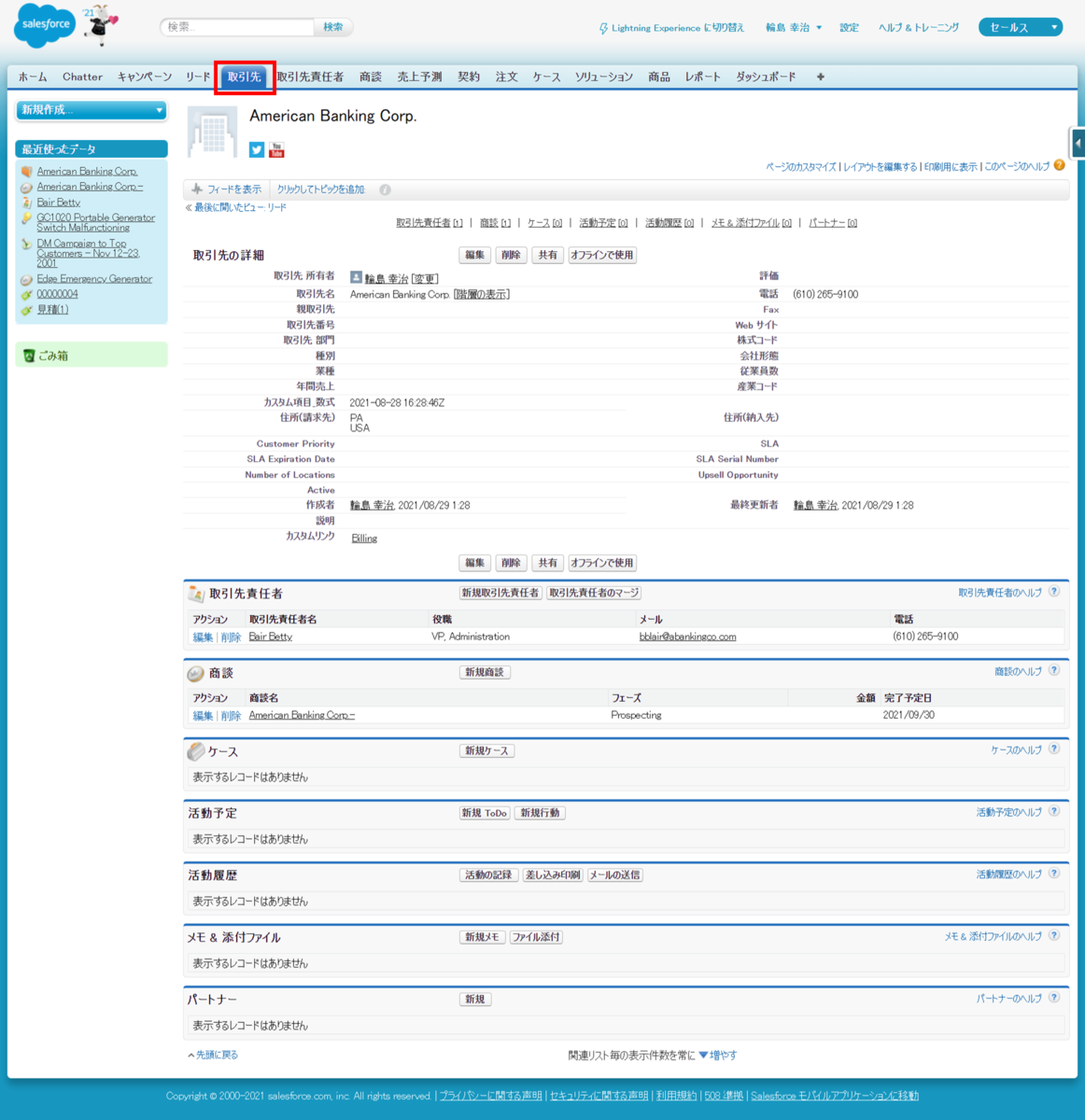Switch to the 取引先責任者 tab
The image size is (1085, 1120).
coord(310,77)
